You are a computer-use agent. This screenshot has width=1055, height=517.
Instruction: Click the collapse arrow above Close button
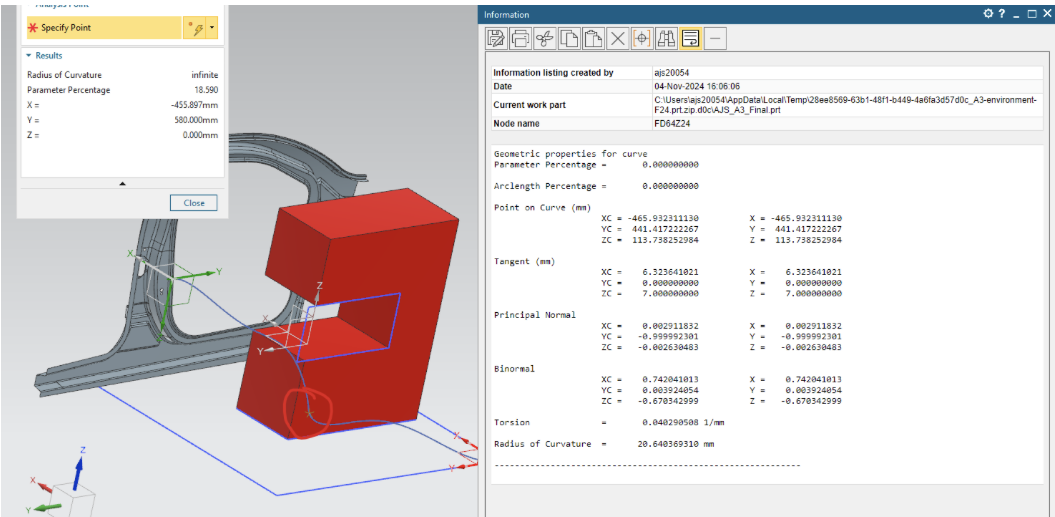pyautogui.click(x=122, y=183)
